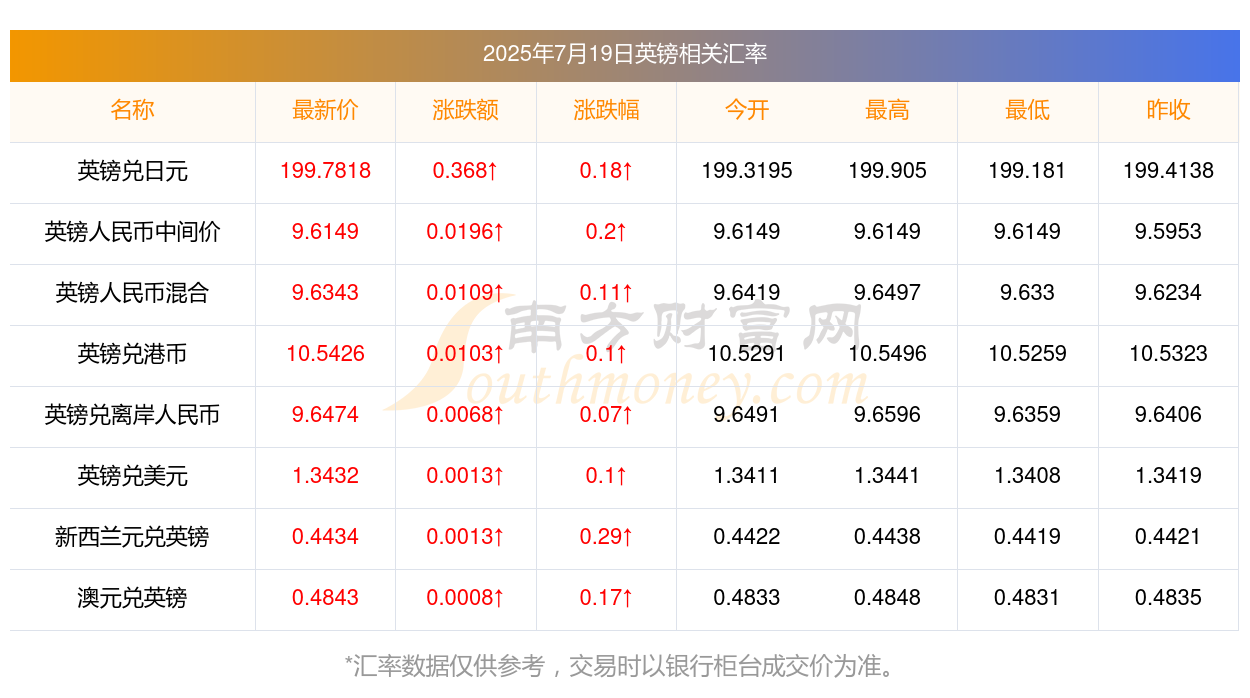Click the 今开 column header

coord(747,110)
